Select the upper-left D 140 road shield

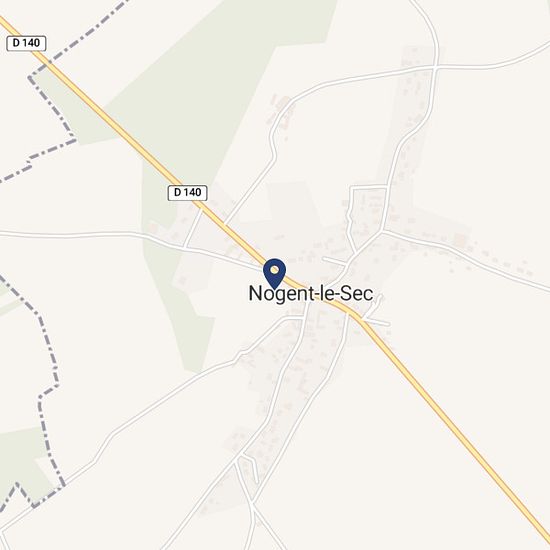tap(26, 43)
